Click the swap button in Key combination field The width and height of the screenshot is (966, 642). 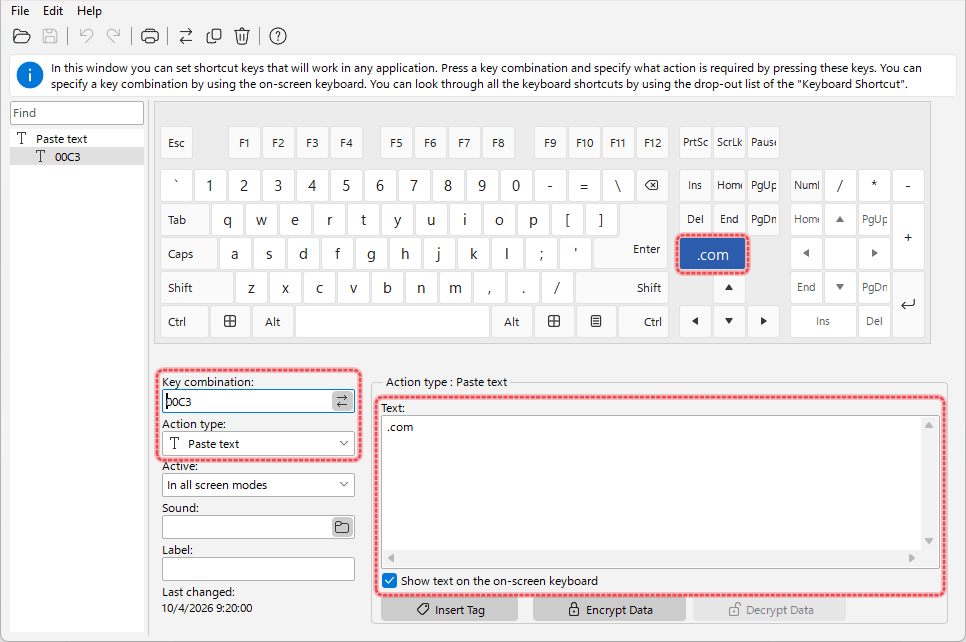click(342, 401)
